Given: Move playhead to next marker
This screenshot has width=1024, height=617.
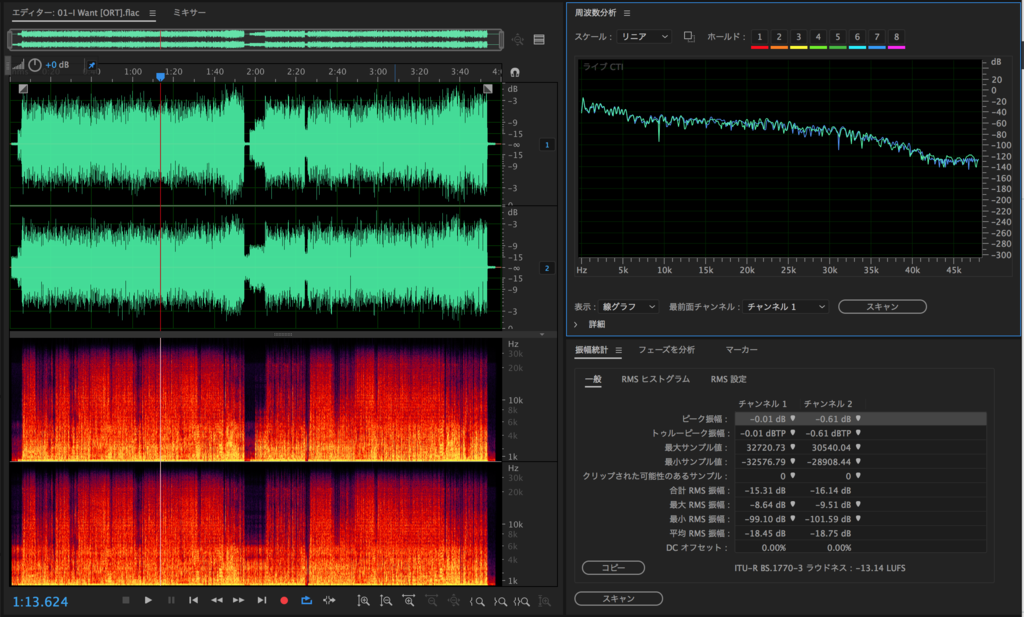Looking at the screenshot, I should coord(262,600).
